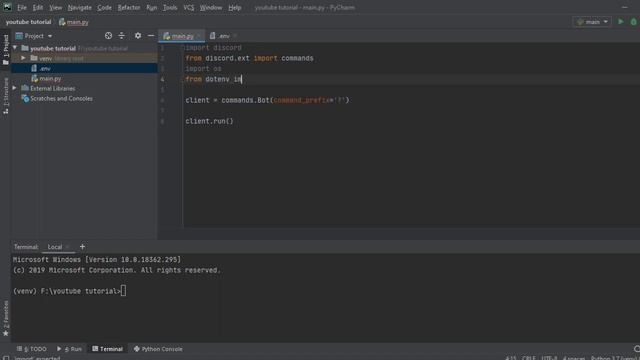
Task: Open Project panel settings gear
Action: (138, 36)
